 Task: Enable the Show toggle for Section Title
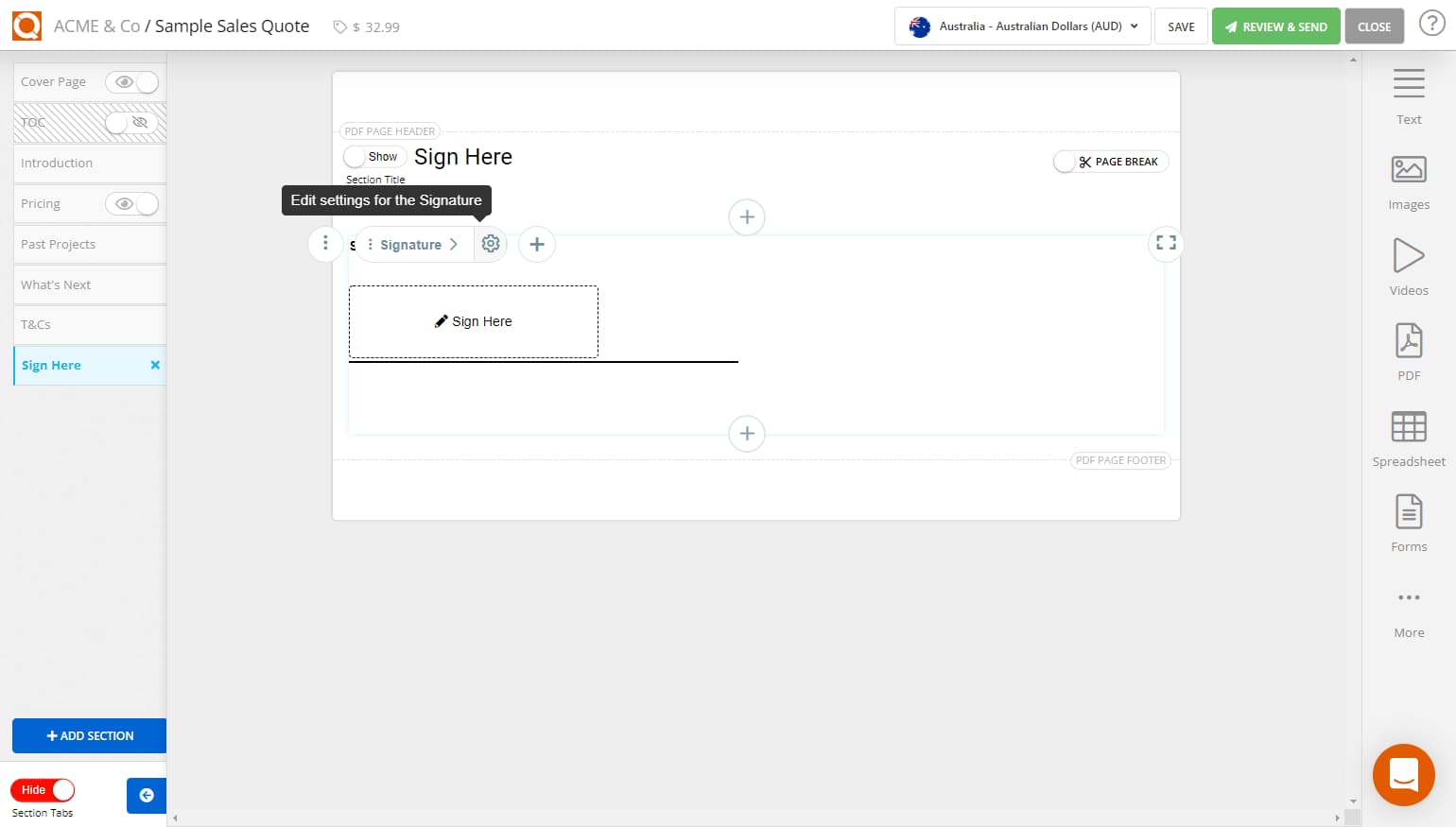(373, 156)
